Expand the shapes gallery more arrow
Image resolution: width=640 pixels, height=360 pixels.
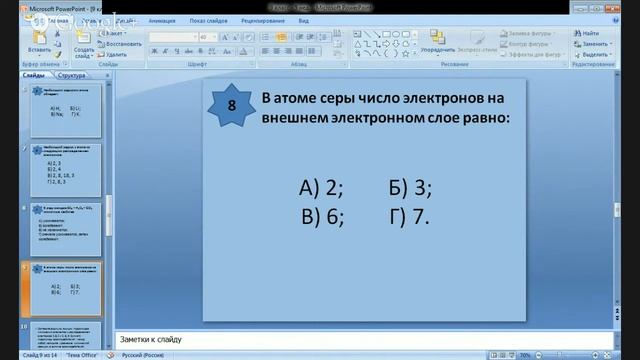click(415, 54)
